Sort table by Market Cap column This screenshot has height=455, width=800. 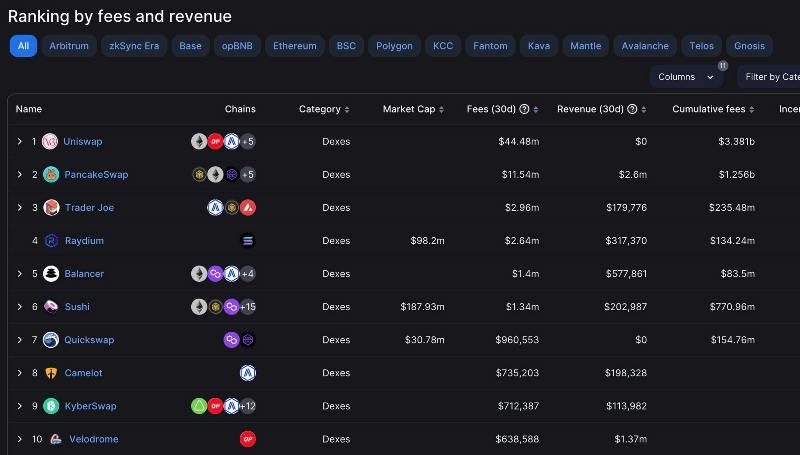coord(414,109)
